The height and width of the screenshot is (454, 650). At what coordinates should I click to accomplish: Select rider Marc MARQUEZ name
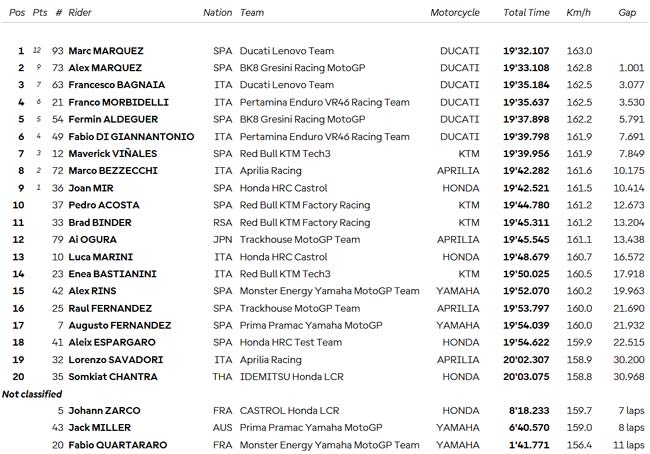[106, 51]
